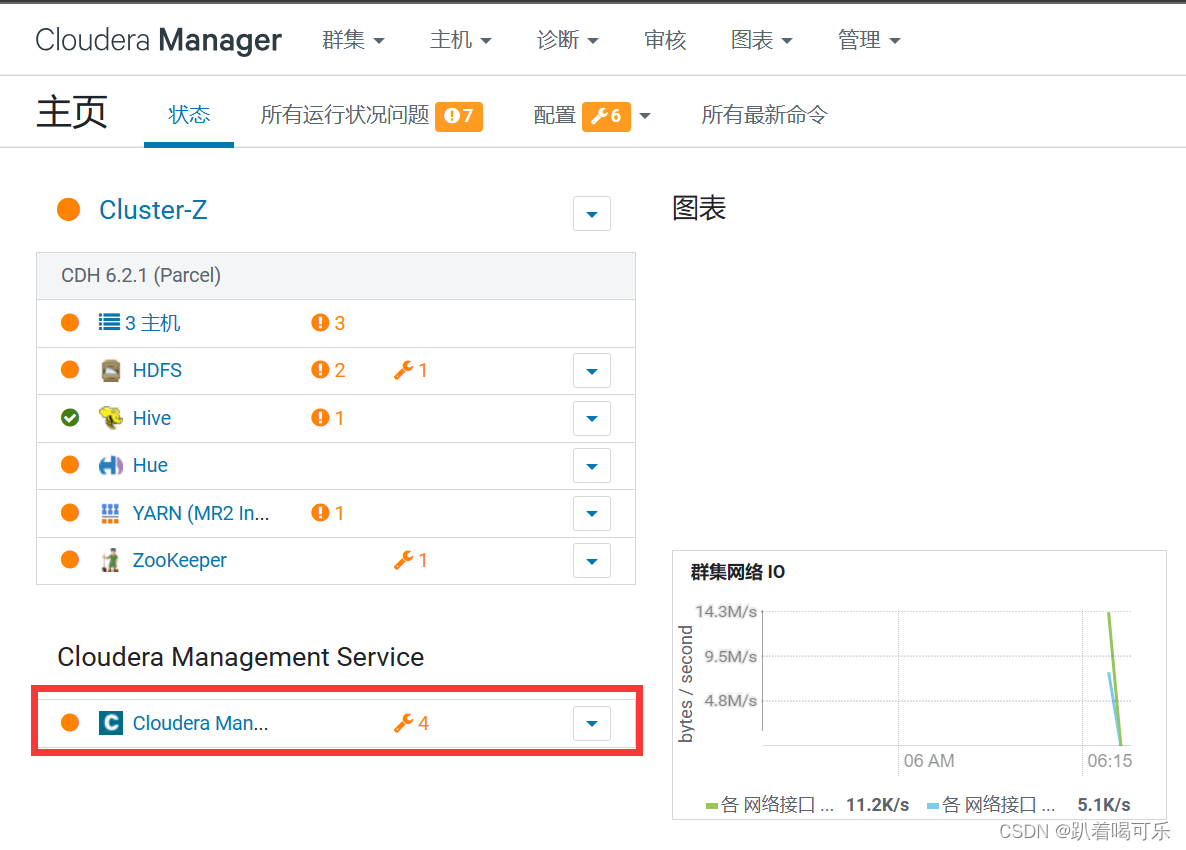
Task: Open the 主机 menu
Action: 461,39
